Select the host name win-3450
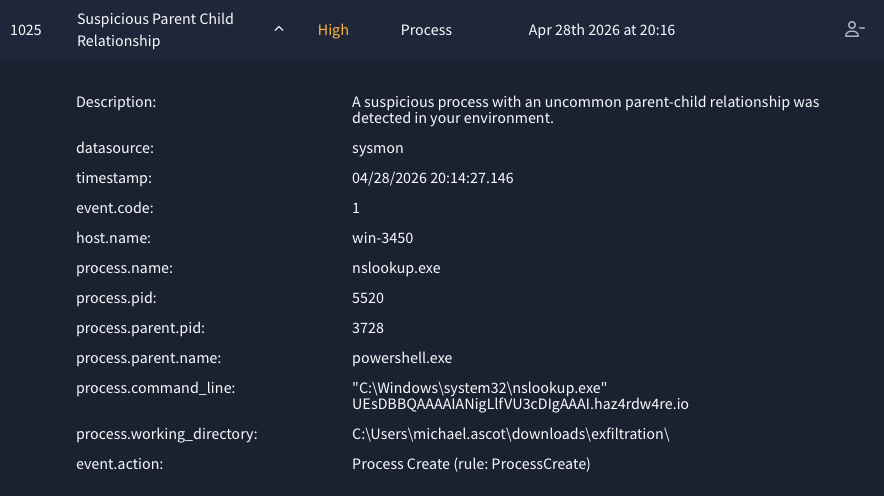The height and width of the screenshot is (496, 884). (382, 238)
